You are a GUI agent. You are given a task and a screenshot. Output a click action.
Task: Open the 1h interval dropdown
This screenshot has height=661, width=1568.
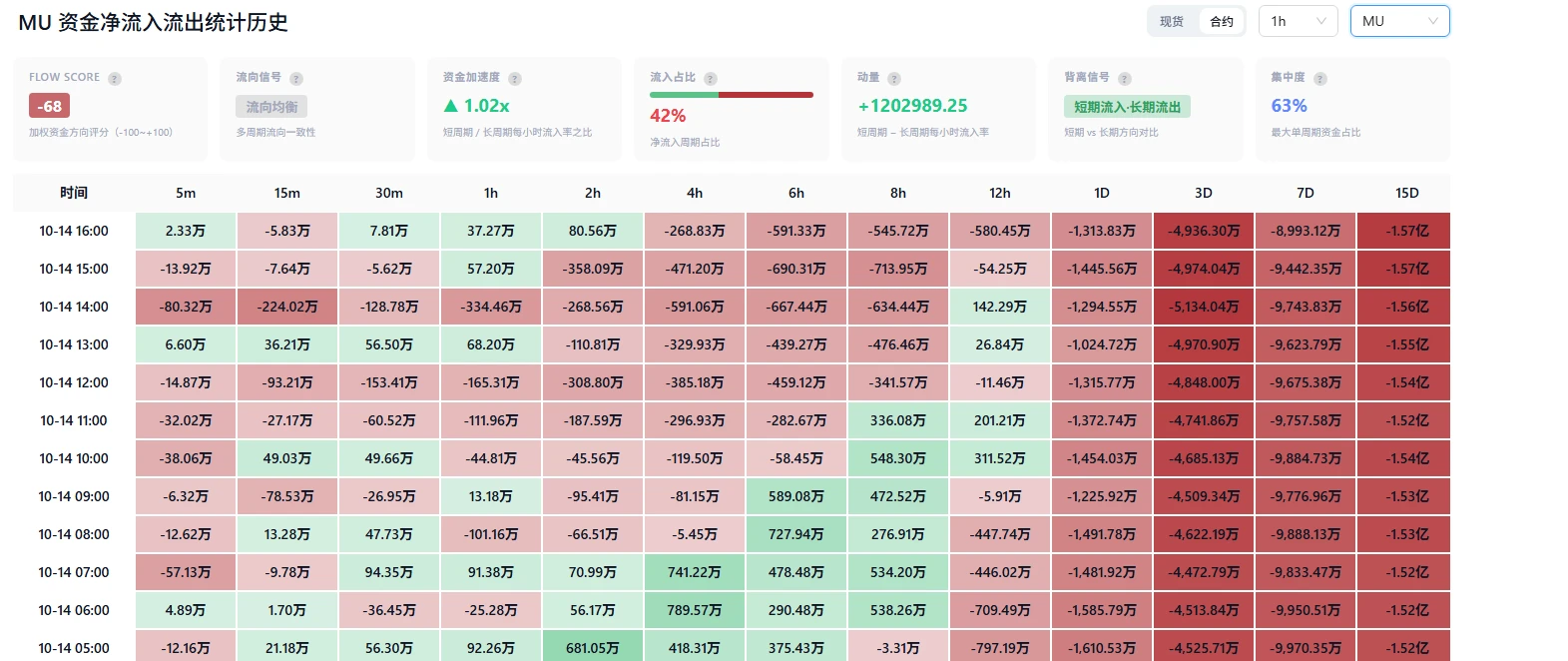[1299, 21]
